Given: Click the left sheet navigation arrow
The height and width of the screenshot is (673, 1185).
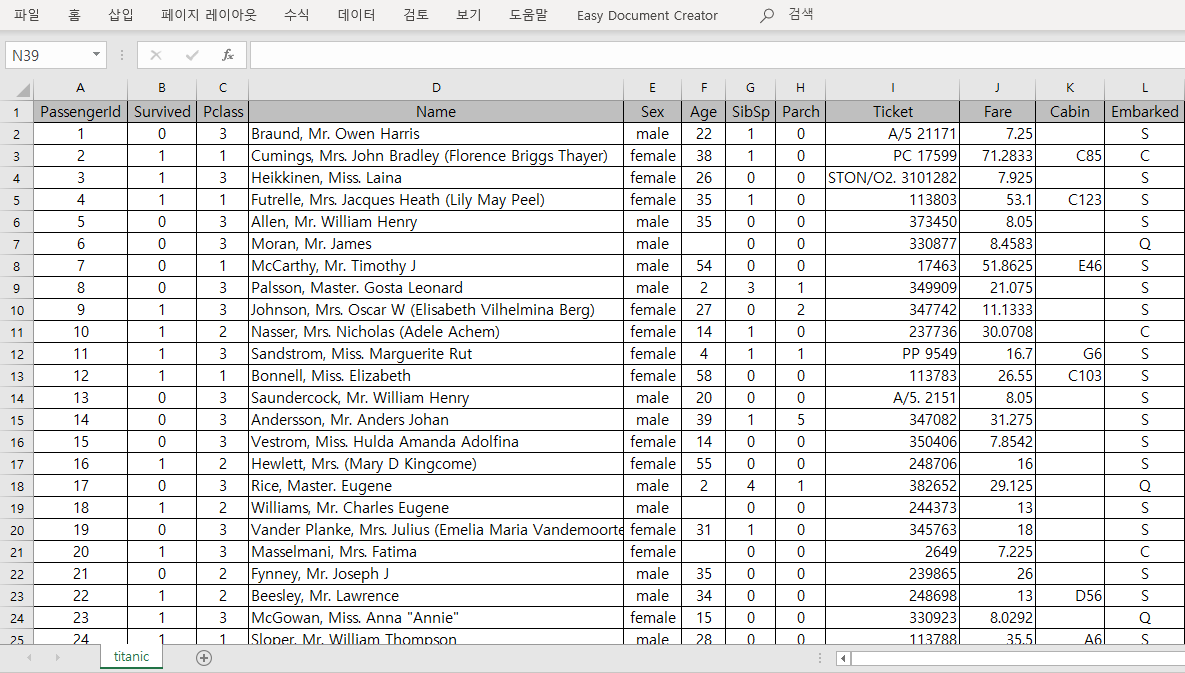Looking at the screenshot, I should 28,658.
